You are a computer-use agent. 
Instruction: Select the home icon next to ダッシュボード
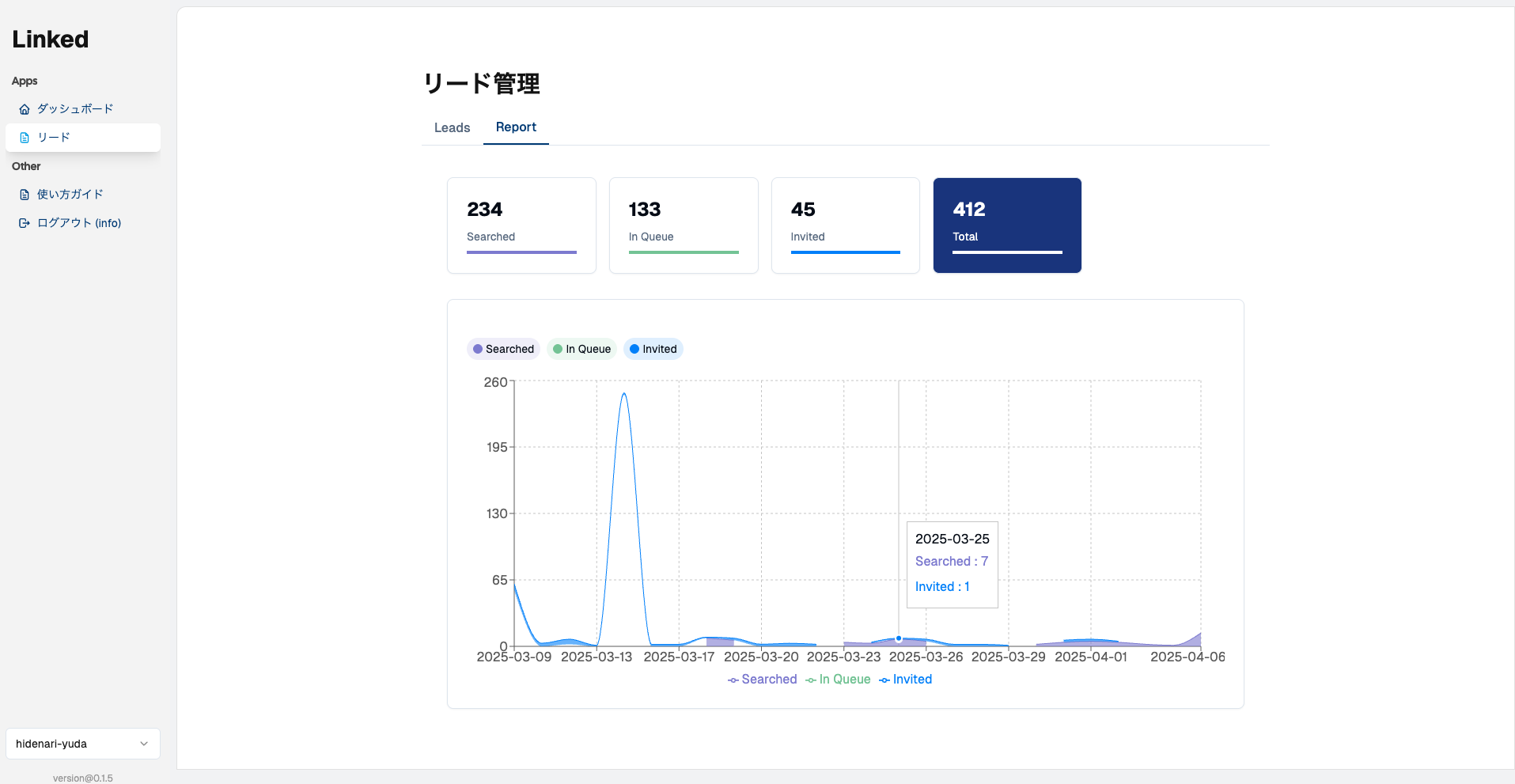(24, 108)
